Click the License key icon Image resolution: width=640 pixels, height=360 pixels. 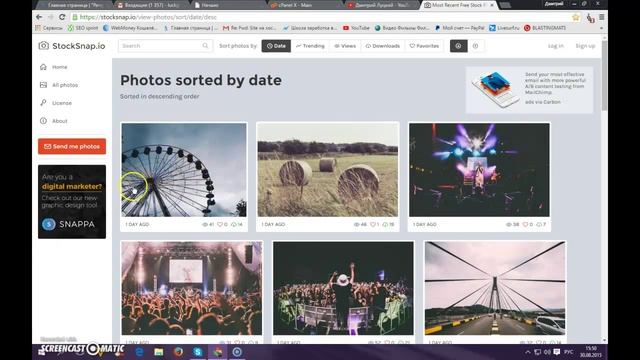(x=43, y=102)
